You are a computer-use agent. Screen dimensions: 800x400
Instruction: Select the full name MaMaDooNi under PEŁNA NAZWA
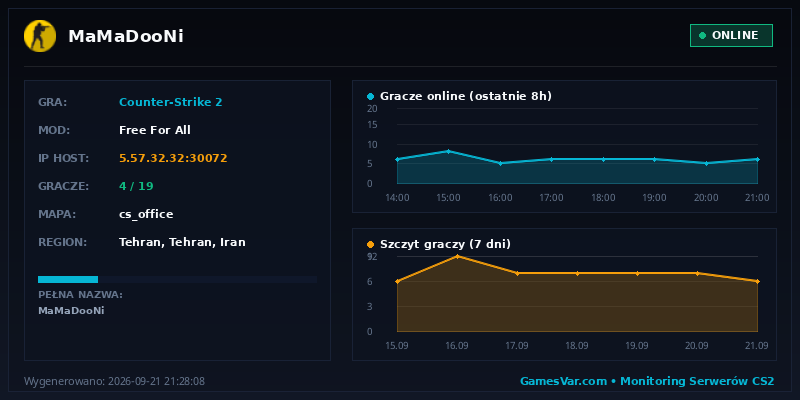[x=71, y=310]
